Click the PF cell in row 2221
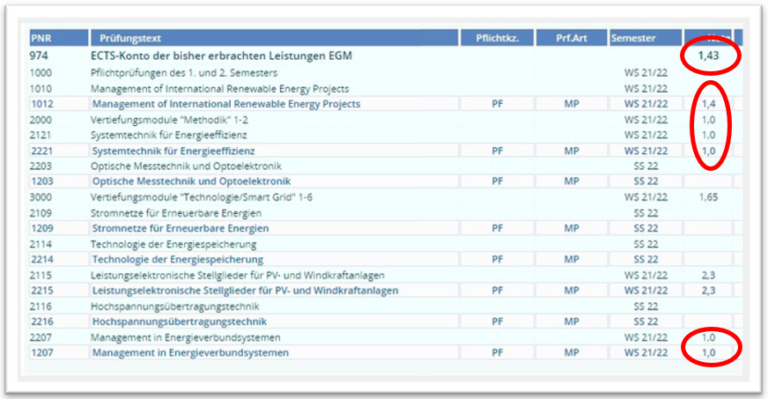 point(497,151)
